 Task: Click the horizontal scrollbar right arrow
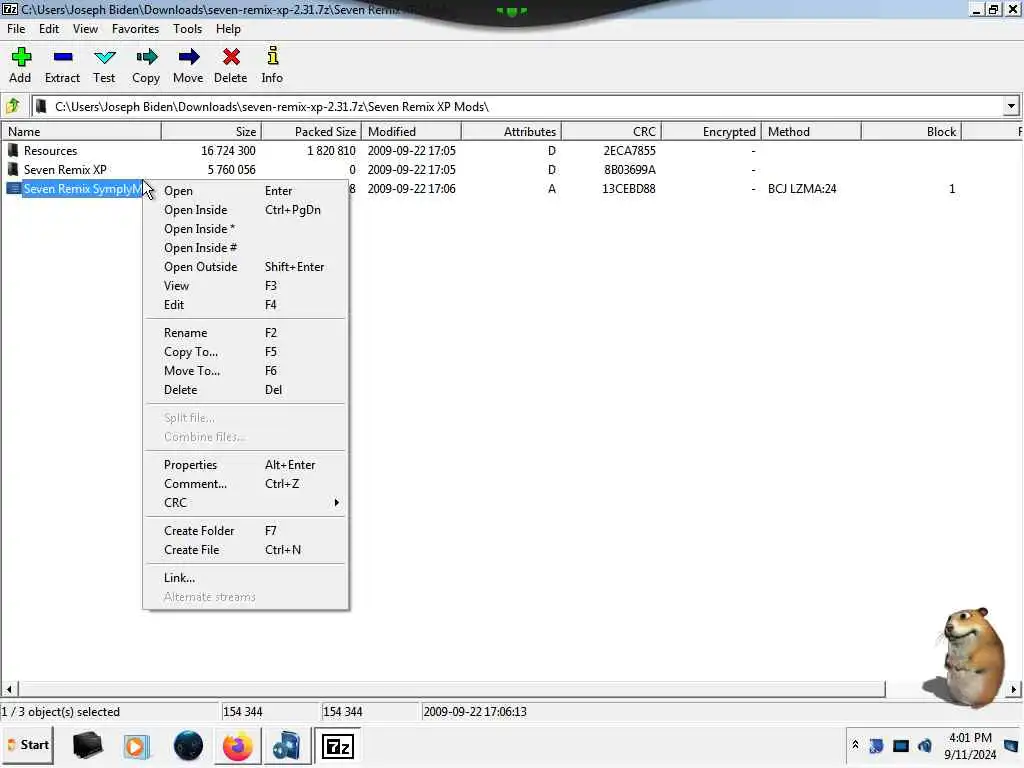1014,688
